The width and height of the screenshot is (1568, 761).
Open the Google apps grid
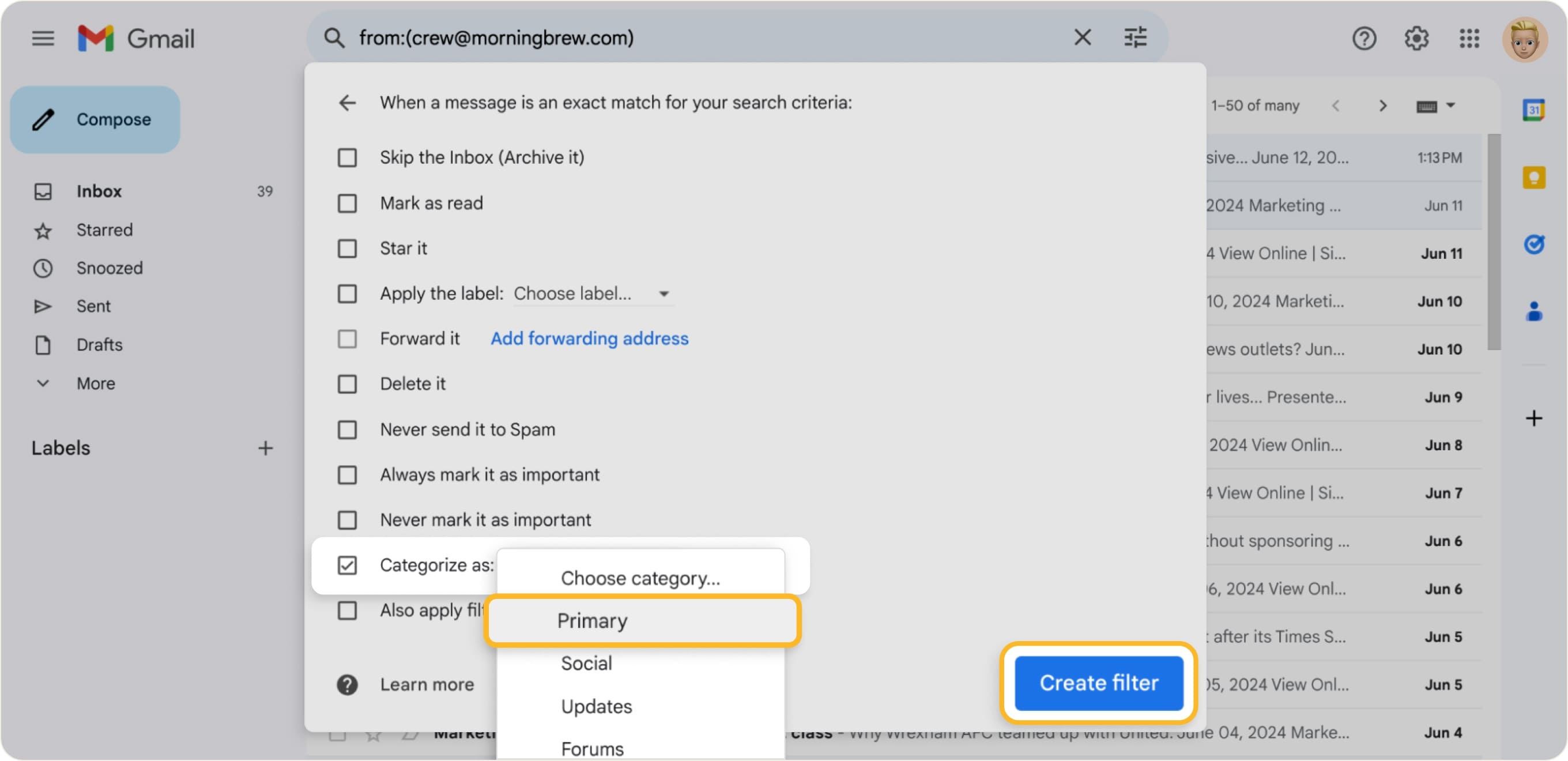1469,37
